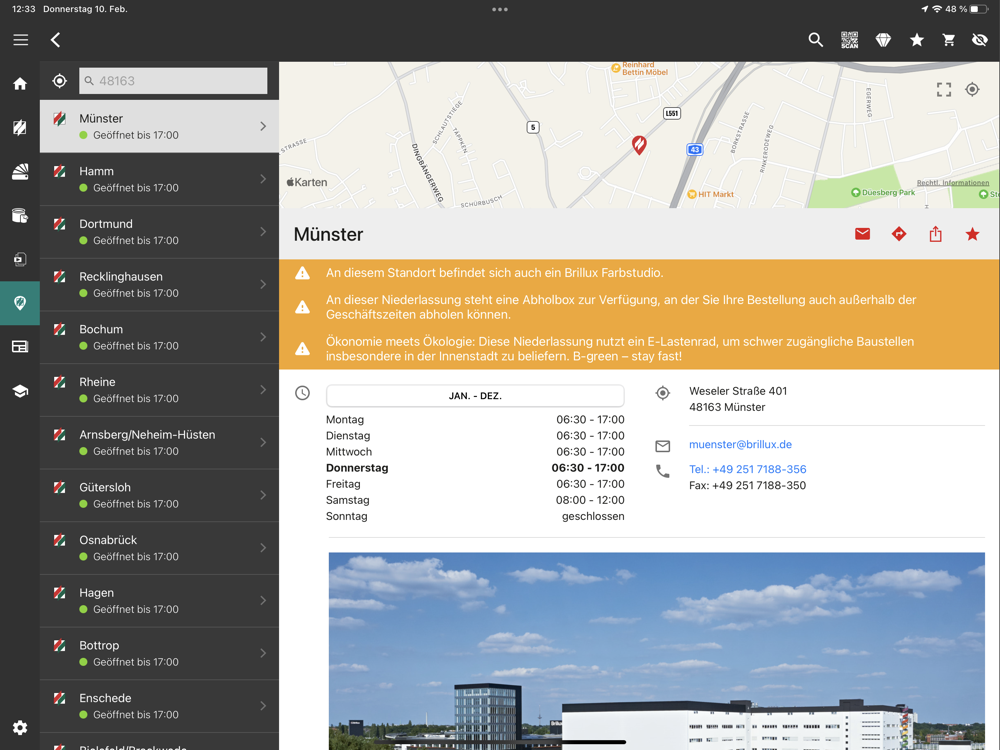Share the Münster branch
The height and width of the screenshot is (750, 1000).
coord(936,234)
